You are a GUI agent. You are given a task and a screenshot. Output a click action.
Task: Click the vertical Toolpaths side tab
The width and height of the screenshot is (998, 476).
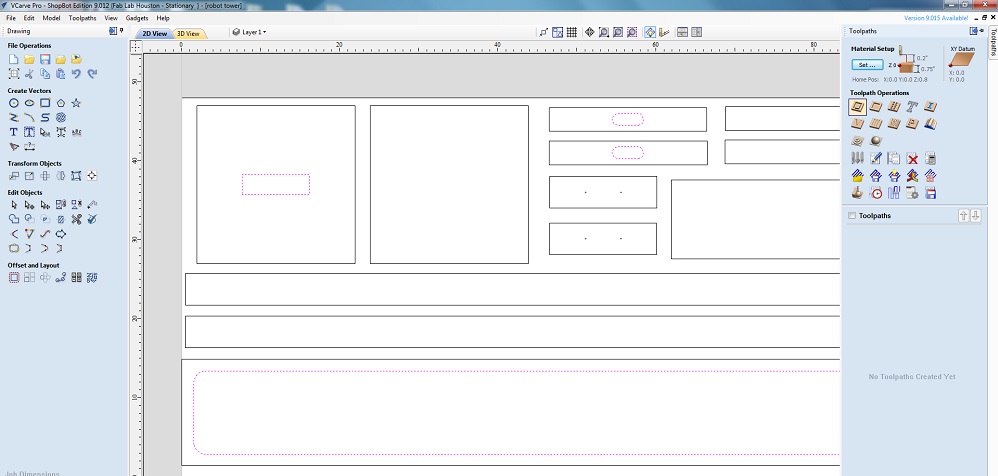(x=992, y=43)
